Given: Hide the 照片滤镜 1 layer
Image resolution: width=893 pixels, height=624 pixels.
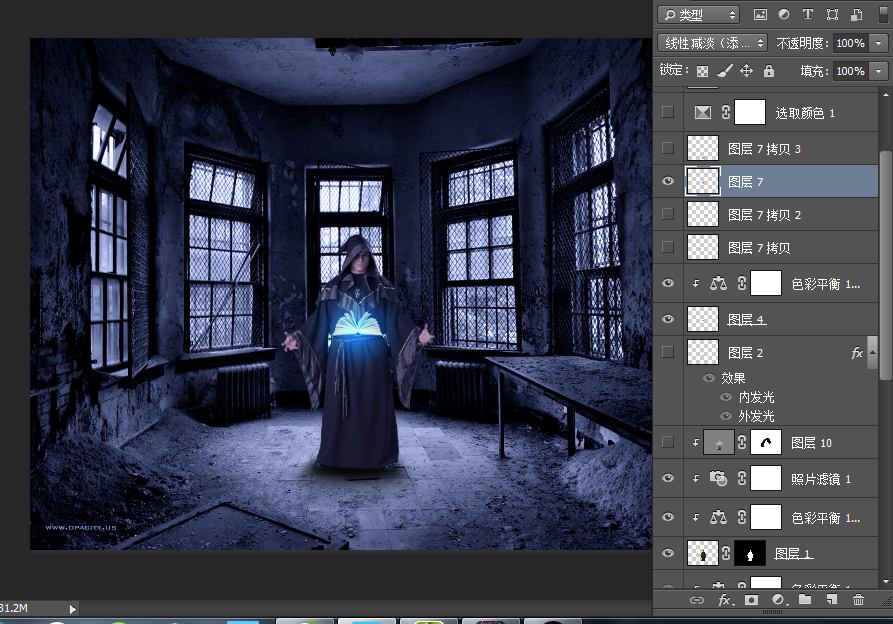Looking at the screenshot, I should pyautogui.click(x=668, y=479).
